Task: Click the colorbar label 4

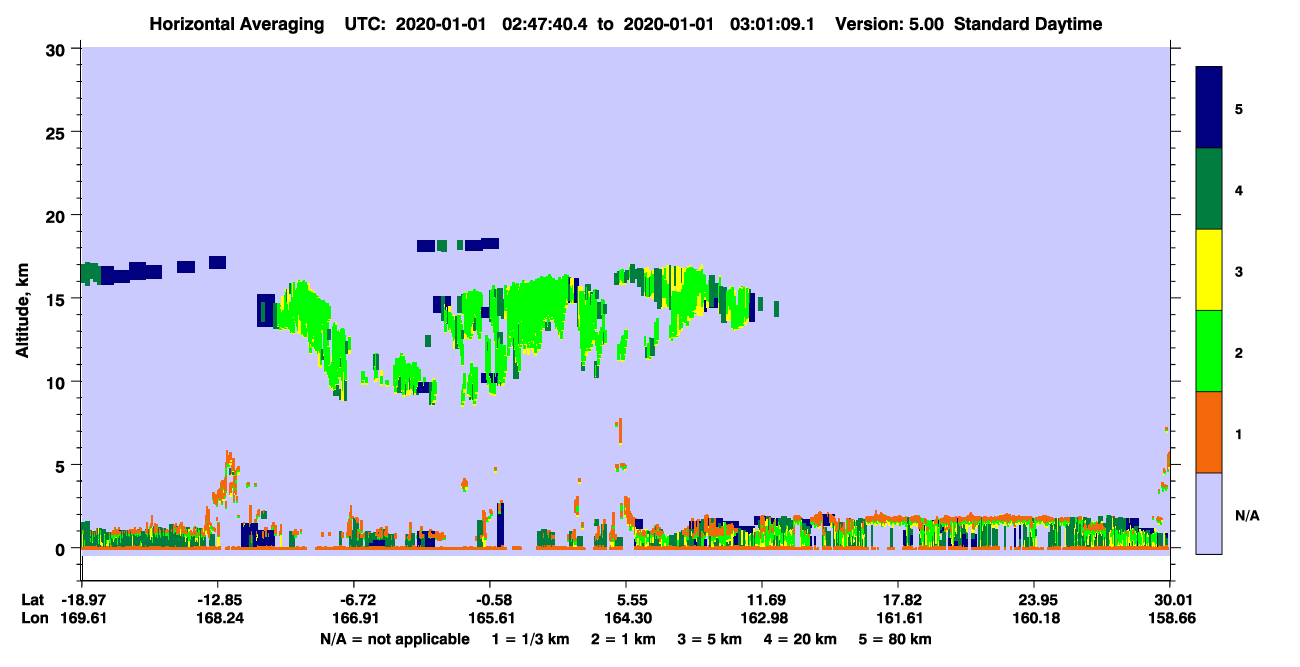Action: 1239,190
